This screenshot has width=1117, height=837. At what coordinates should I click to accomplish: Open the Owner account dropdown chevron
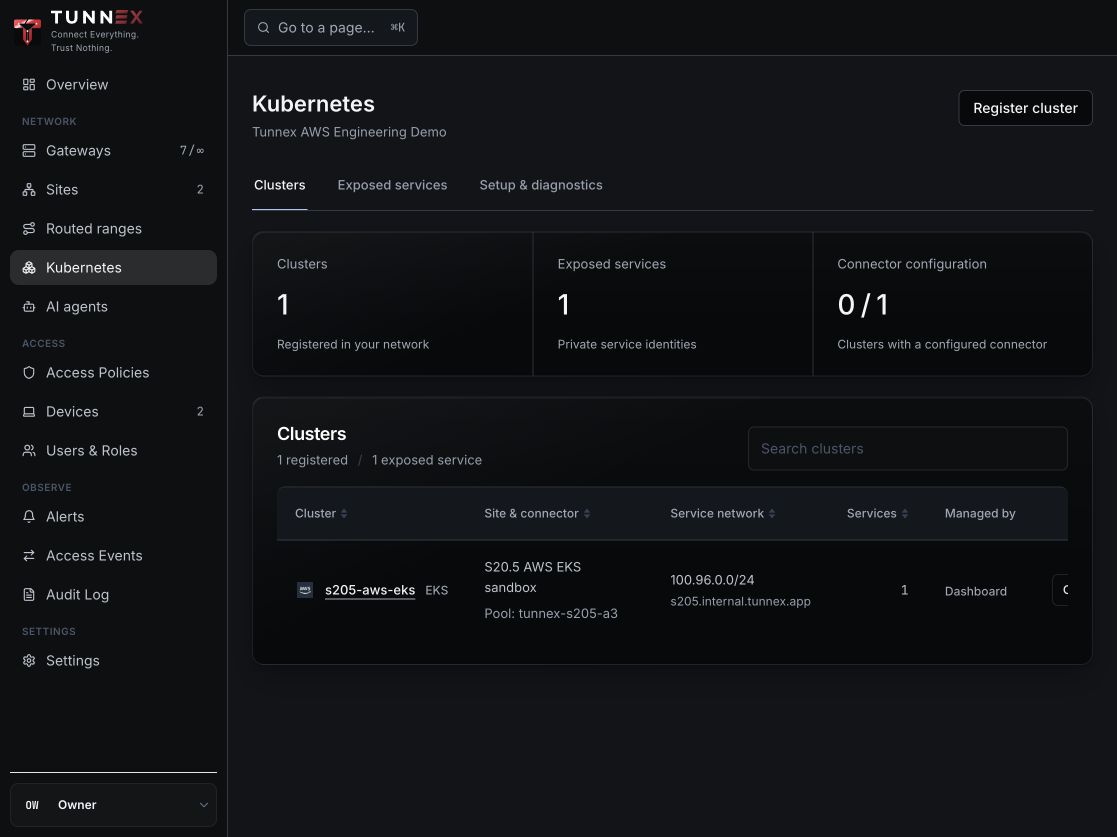click(204, 805)
